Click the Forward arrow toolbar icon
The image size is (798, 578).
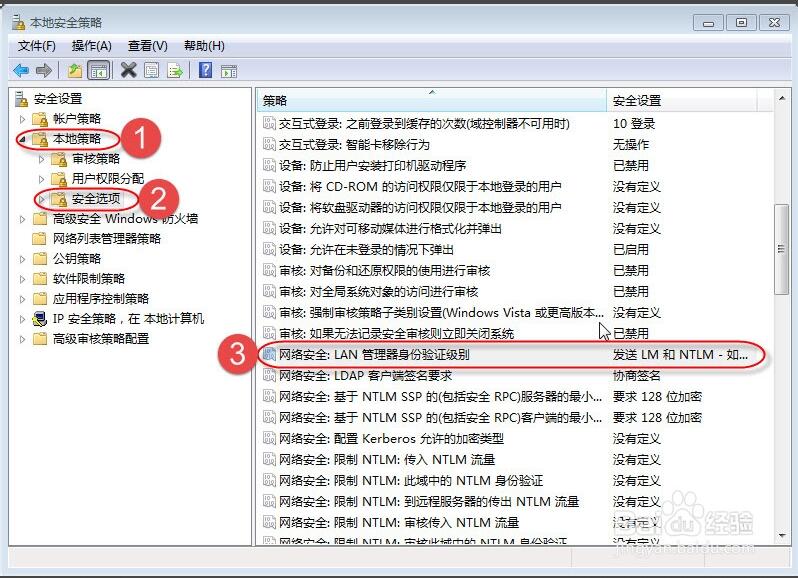pyautogui.click(x=44, y=70)
